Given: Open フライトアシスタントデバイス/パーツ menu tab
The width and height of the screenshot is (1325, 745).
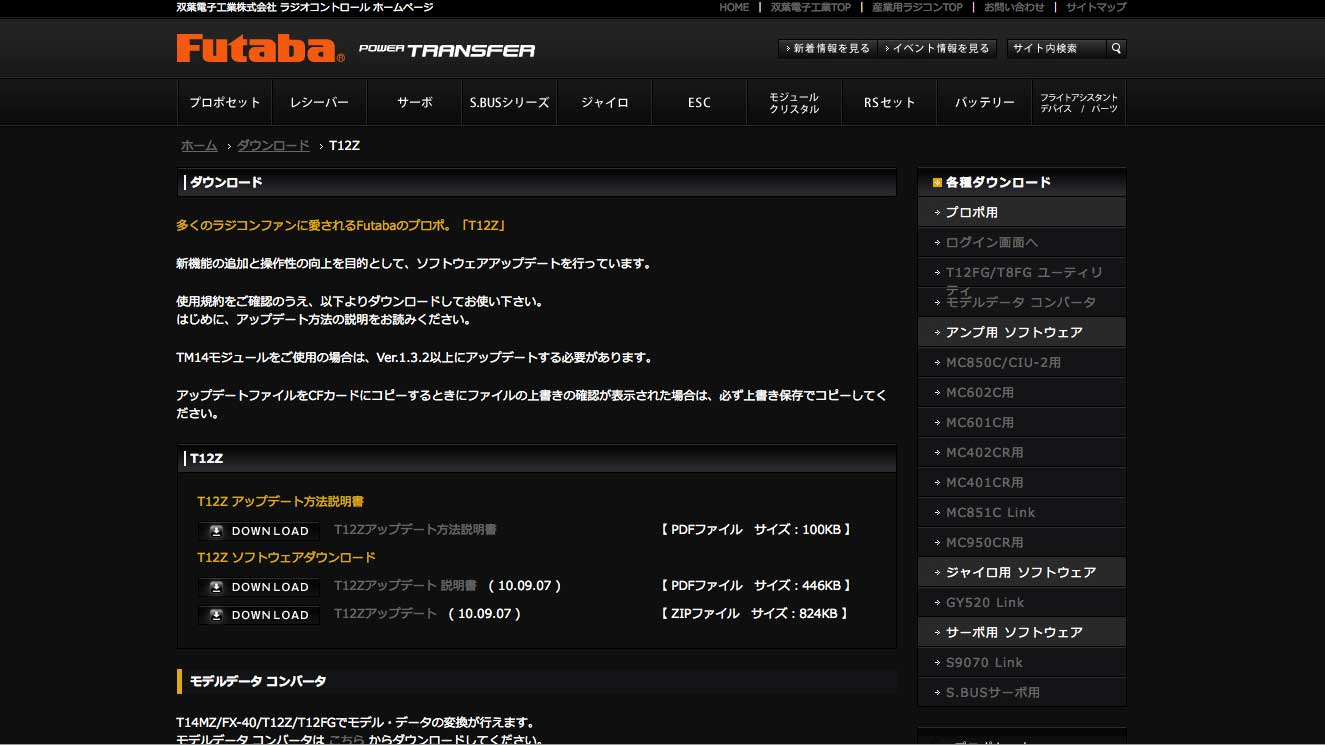Looking at the screenshot, I should (1079, 102).
